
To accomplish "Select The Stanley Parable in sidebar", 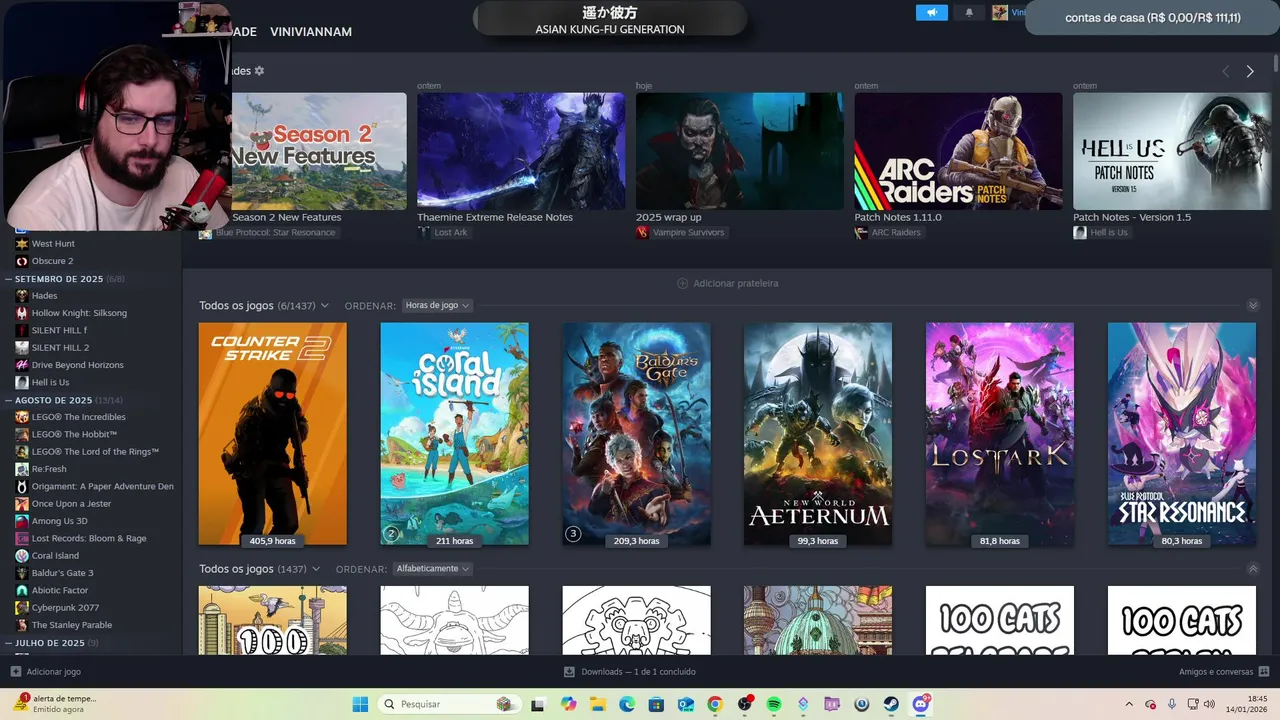I will (x=63, y=625).
